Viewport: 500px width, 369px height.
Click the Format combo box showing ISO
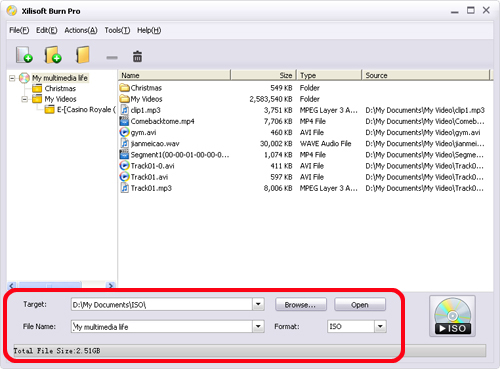(357, 326)
